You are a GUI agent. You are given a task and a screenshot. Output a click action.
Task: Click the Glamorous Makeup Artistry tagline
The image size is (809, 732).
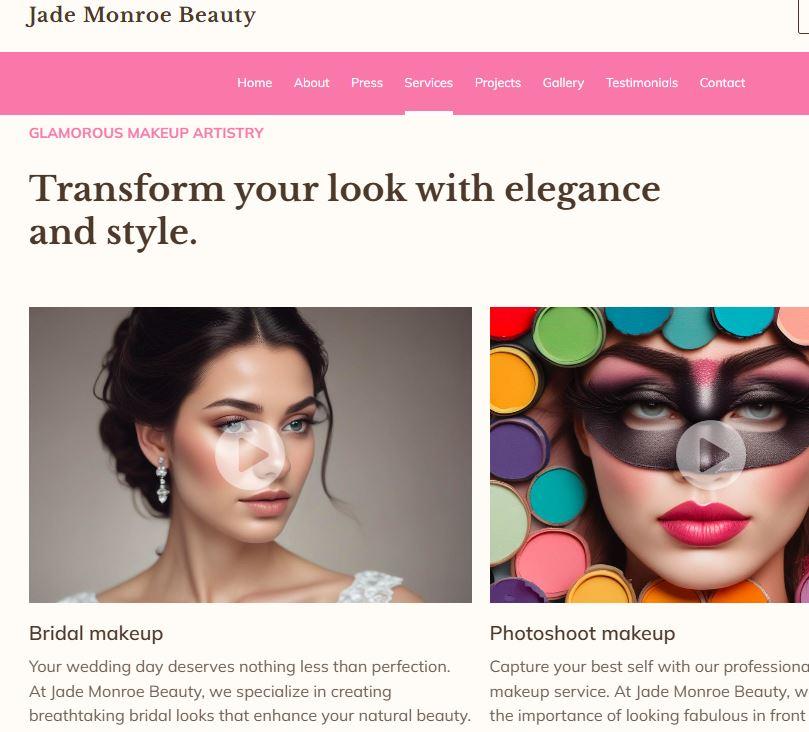click(146, 133)
